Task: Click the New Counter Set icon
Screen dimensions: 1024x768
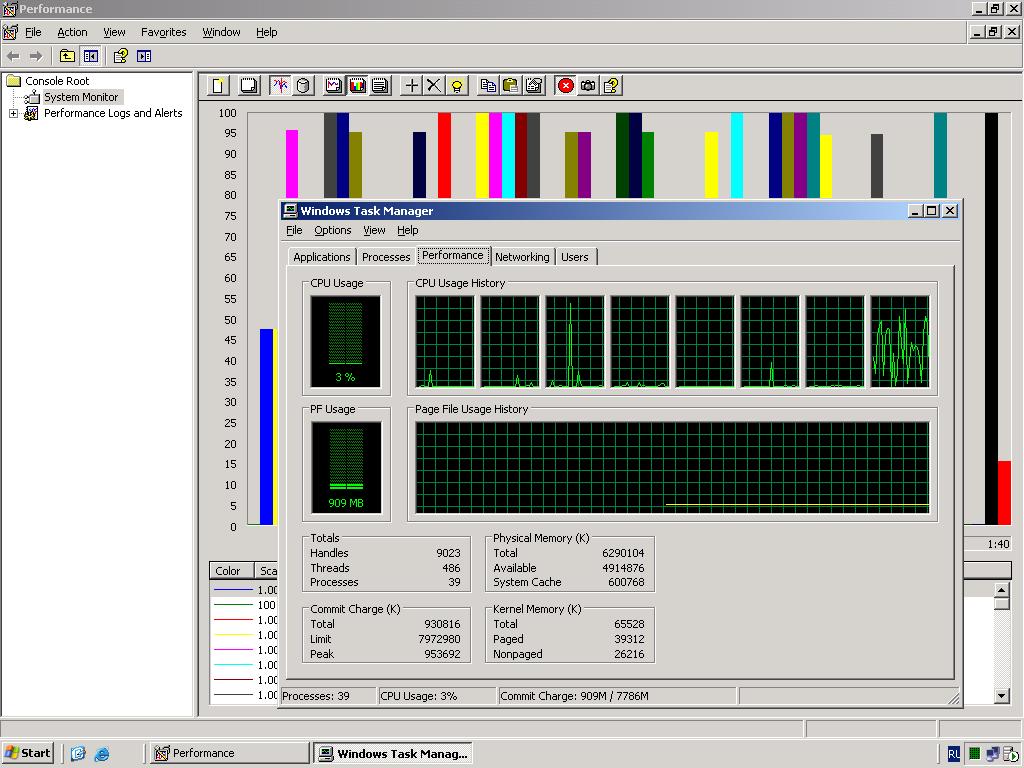Action: [x=218, y=86]
